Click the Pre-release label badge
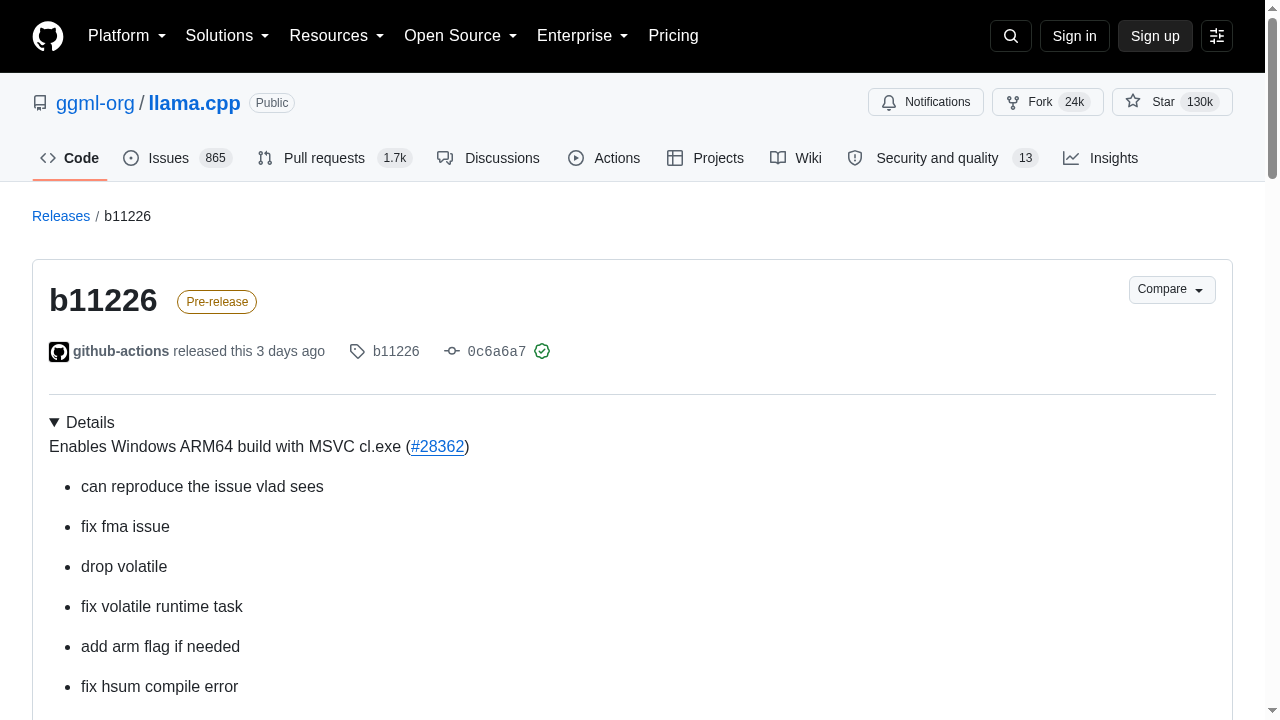Viewport: 1280px width, 720px height. coord(217,302)
